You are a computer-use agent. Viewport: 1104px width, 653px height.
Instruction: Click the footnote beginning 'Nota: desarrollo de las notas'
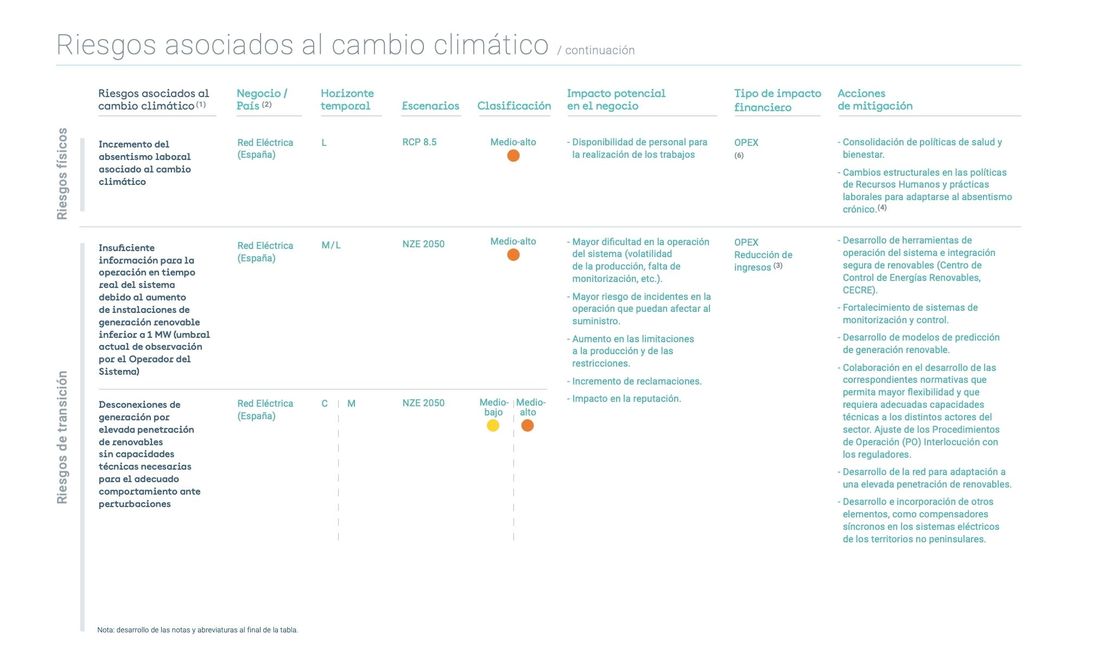197,630
